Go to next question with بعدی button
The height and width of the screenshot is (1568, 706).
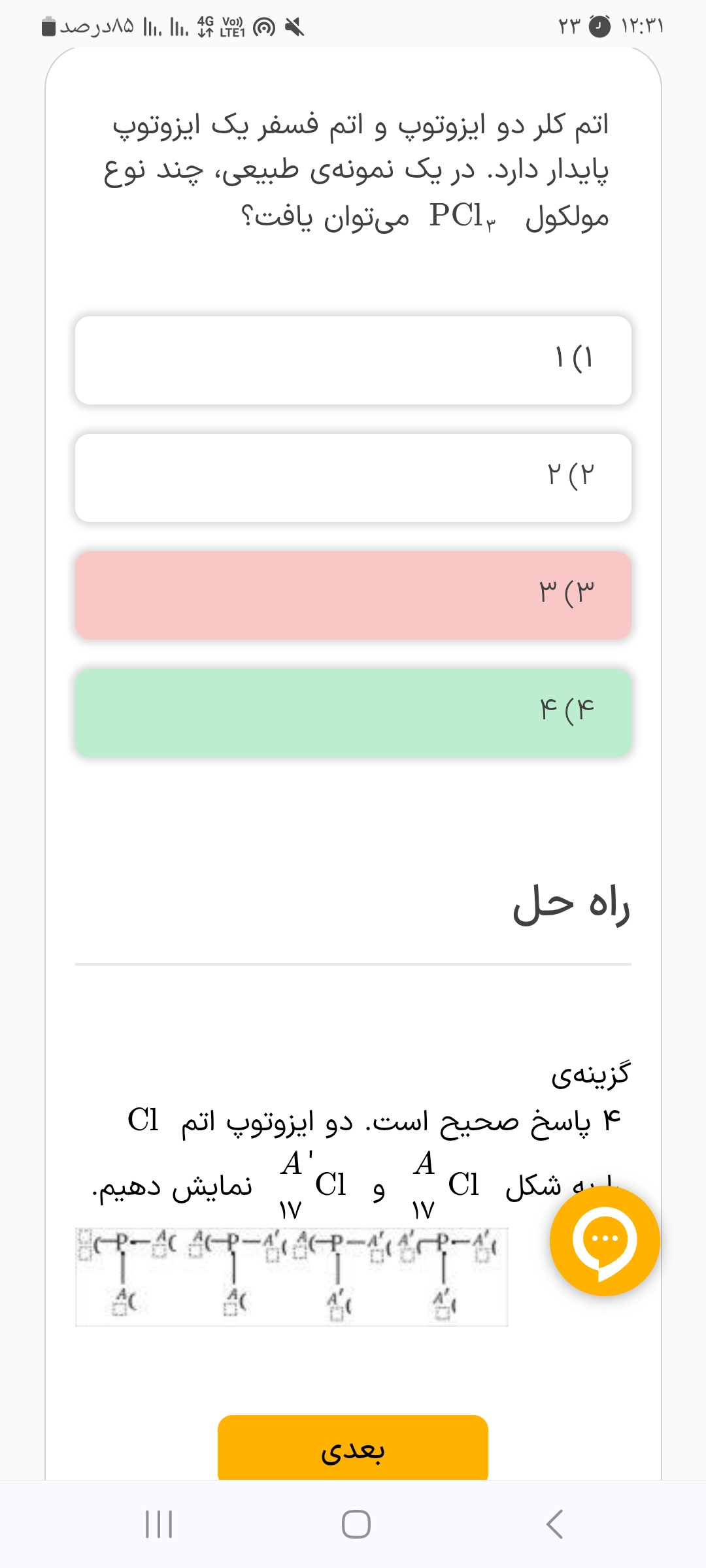click(x=353, y=1448)
